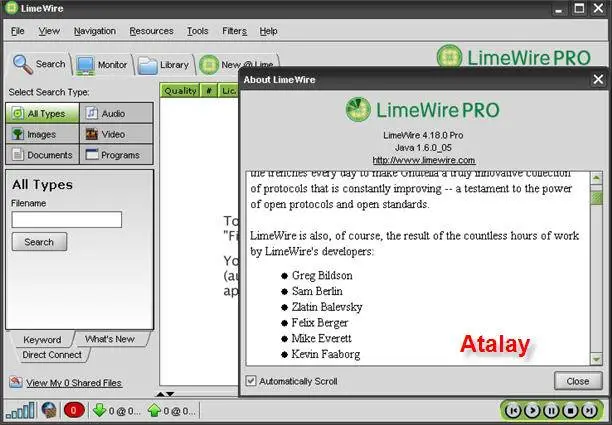Open the File menu
Image resolution: width=612 pixels, height=425 pixels.
18,31
